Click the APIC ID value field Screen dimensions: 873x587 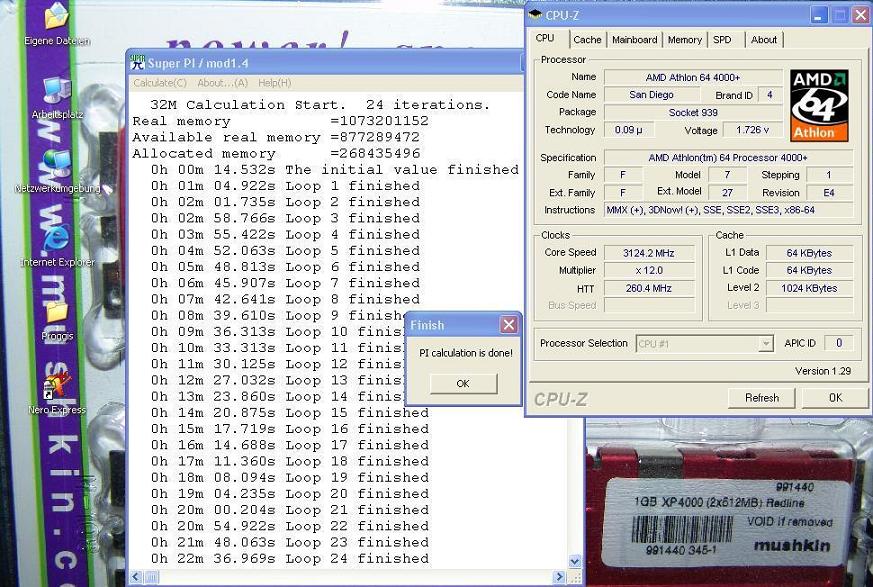(x=838, y=343)
